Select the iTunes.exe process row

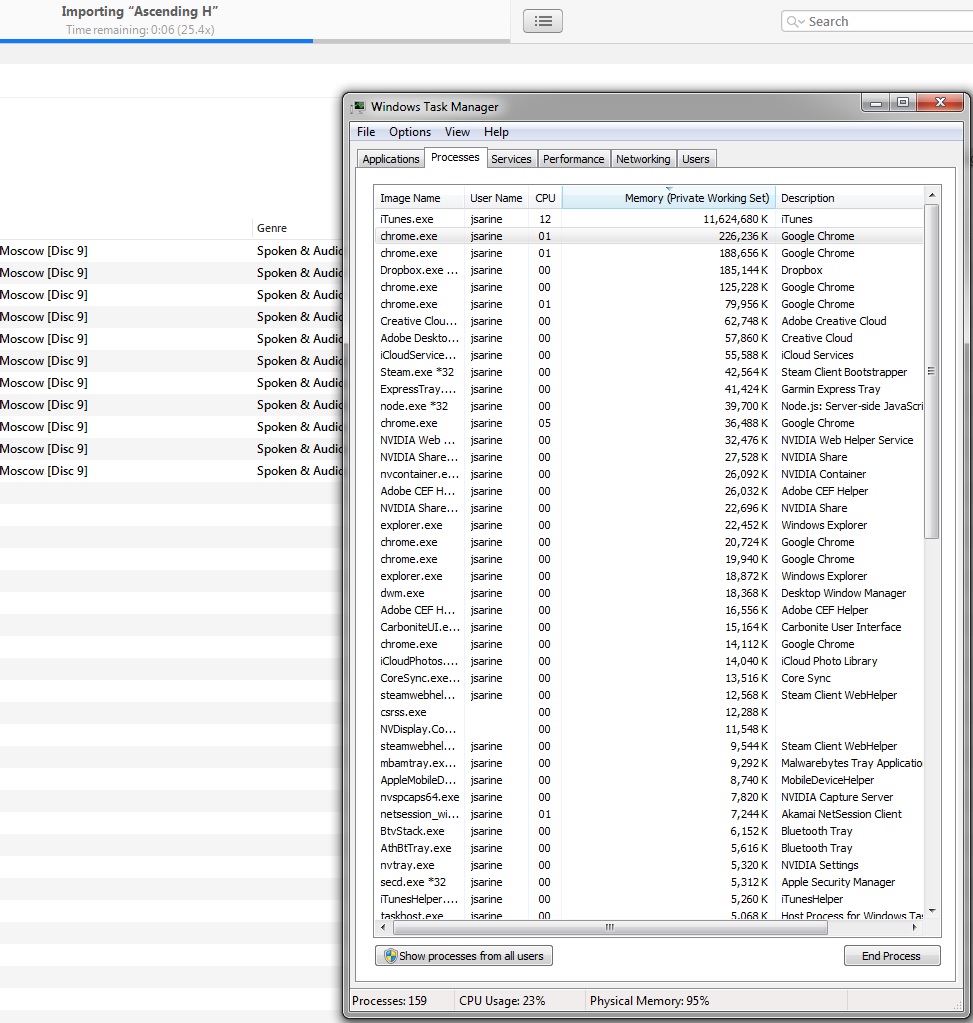(x=649, y=219)
